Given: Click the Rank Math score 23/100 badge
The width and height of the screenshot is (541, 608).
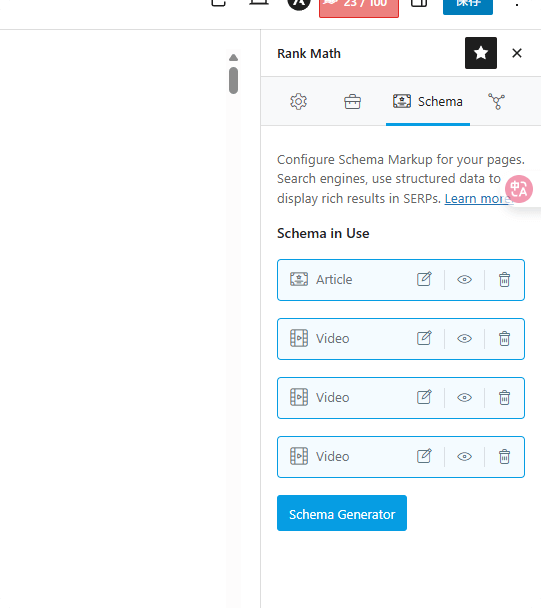Looking at the screenshot, I should click(x=359, y=6).
